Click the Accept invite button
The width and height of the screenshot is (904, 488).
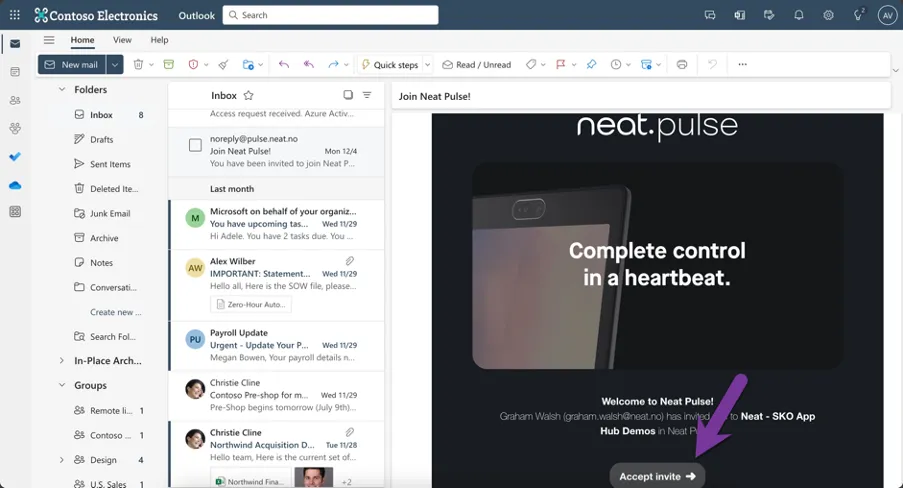click(657, 476)
